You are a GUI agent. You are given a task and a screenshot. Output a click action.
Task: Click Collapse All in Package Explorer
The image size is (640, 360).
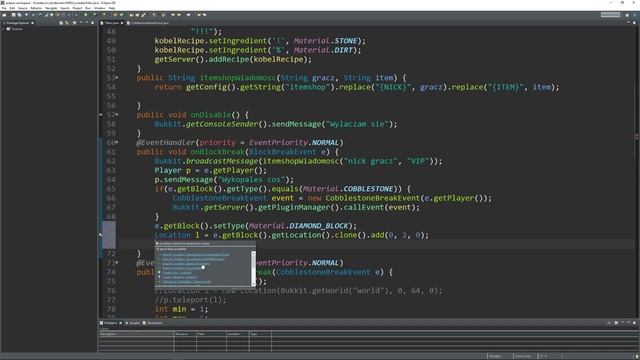coord(61,23)
